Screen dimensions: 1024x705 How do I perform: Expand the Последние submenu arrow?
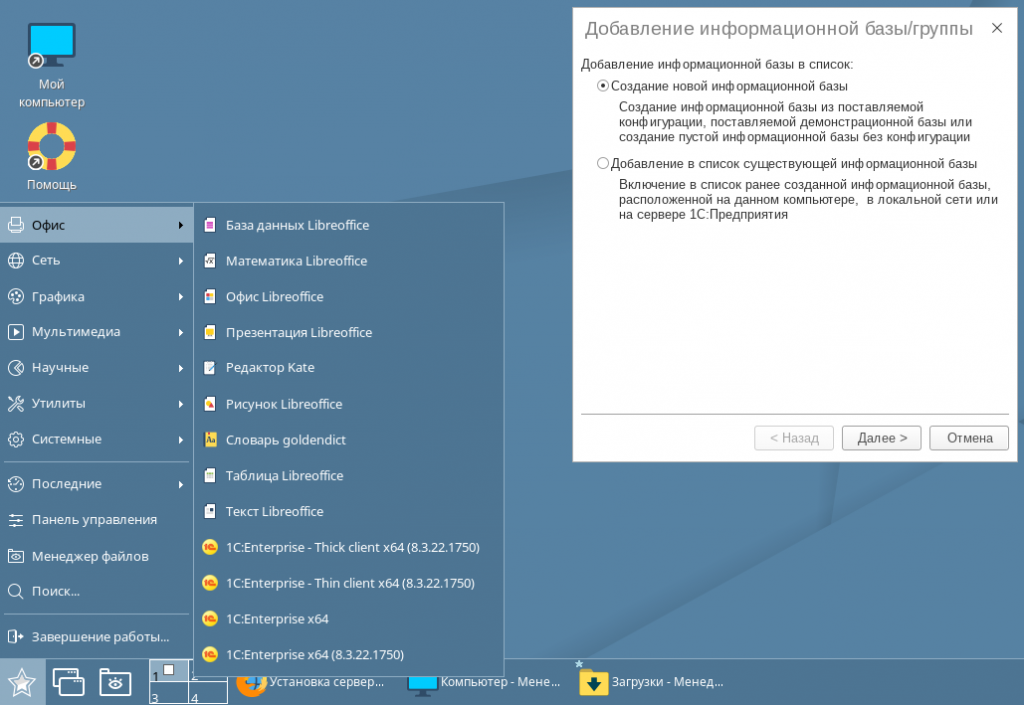click(181, 484)
